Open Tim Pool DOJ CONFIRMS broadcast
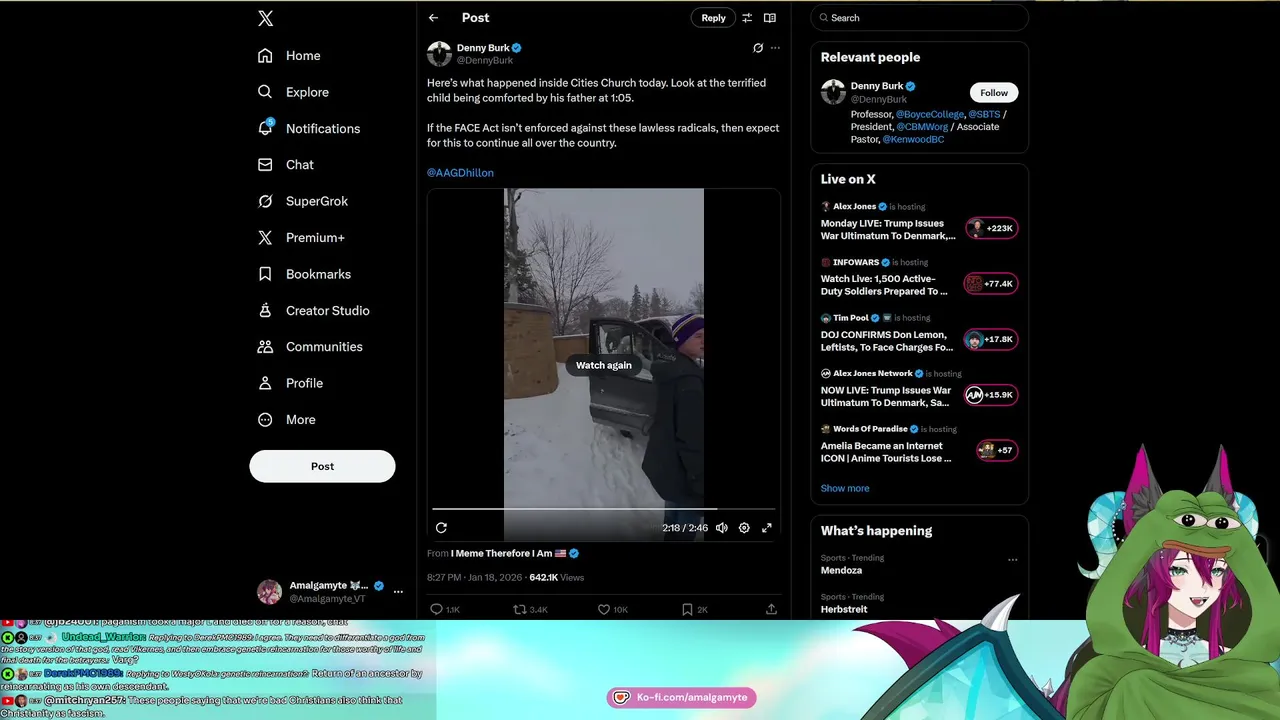 tap(887, 341)
